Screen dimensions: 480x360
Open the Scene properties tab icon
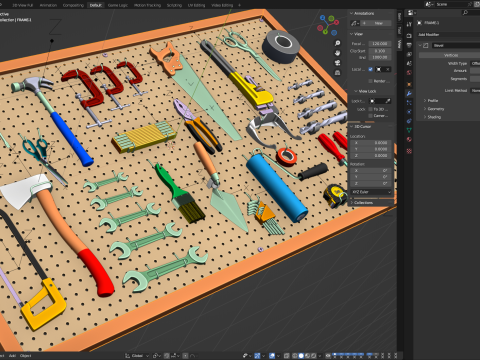pos(409,63)
